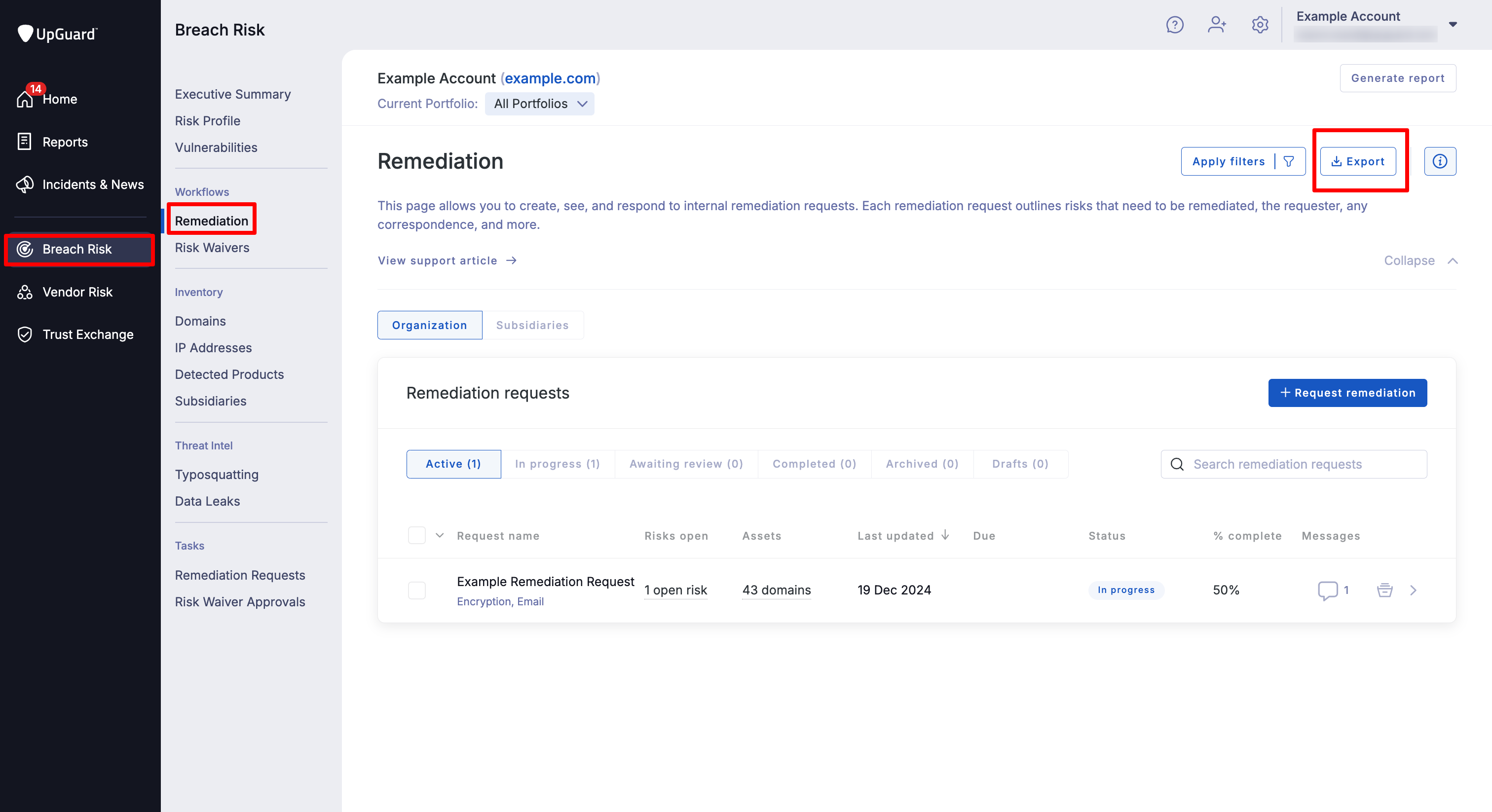Click the Status column header
This screenshot has width=1492, height=812.
tap(1107, 536)
